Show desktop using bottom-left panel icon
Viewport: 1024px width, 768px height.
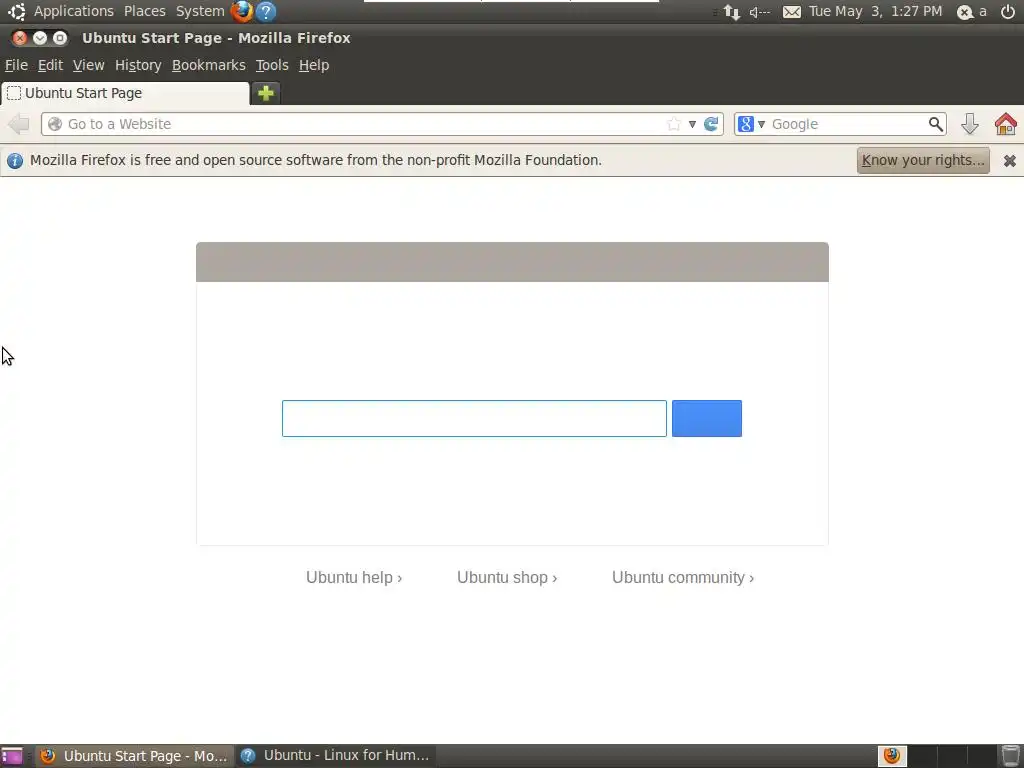[x=12, y=756]
